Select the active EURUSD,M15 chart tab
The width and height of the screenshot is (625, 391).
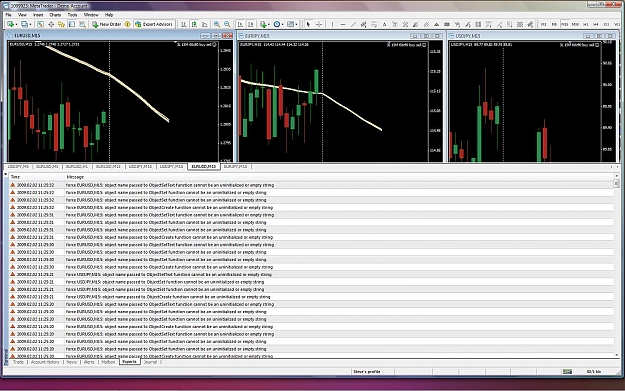[x=204, y=166]
